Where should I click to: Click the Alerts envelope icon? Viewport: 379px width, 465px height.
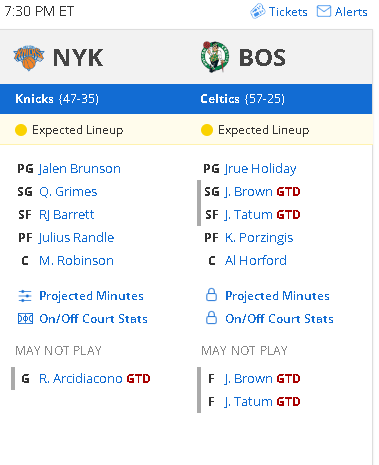pyautogui.click(x=323, y=11)
